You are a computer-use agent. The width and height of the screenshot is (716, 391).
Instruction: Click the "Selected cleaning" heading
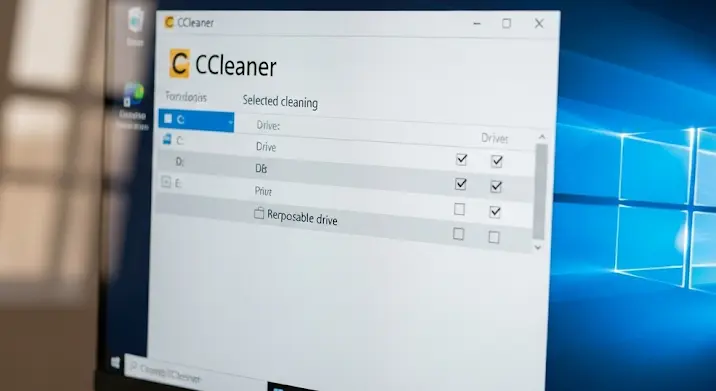click(x=280, y=101)
